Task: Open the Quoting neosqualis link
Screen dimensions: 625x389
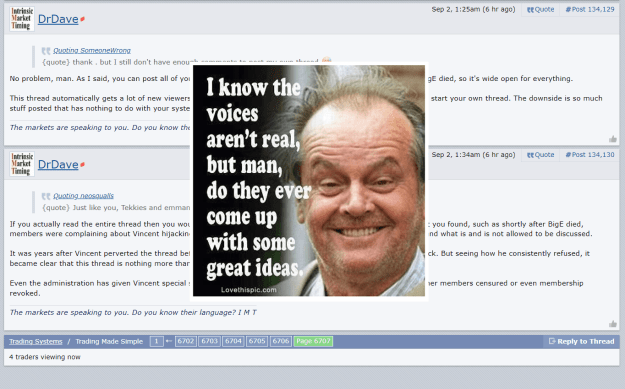Action: pyautogui.click(x=83, y=196)
